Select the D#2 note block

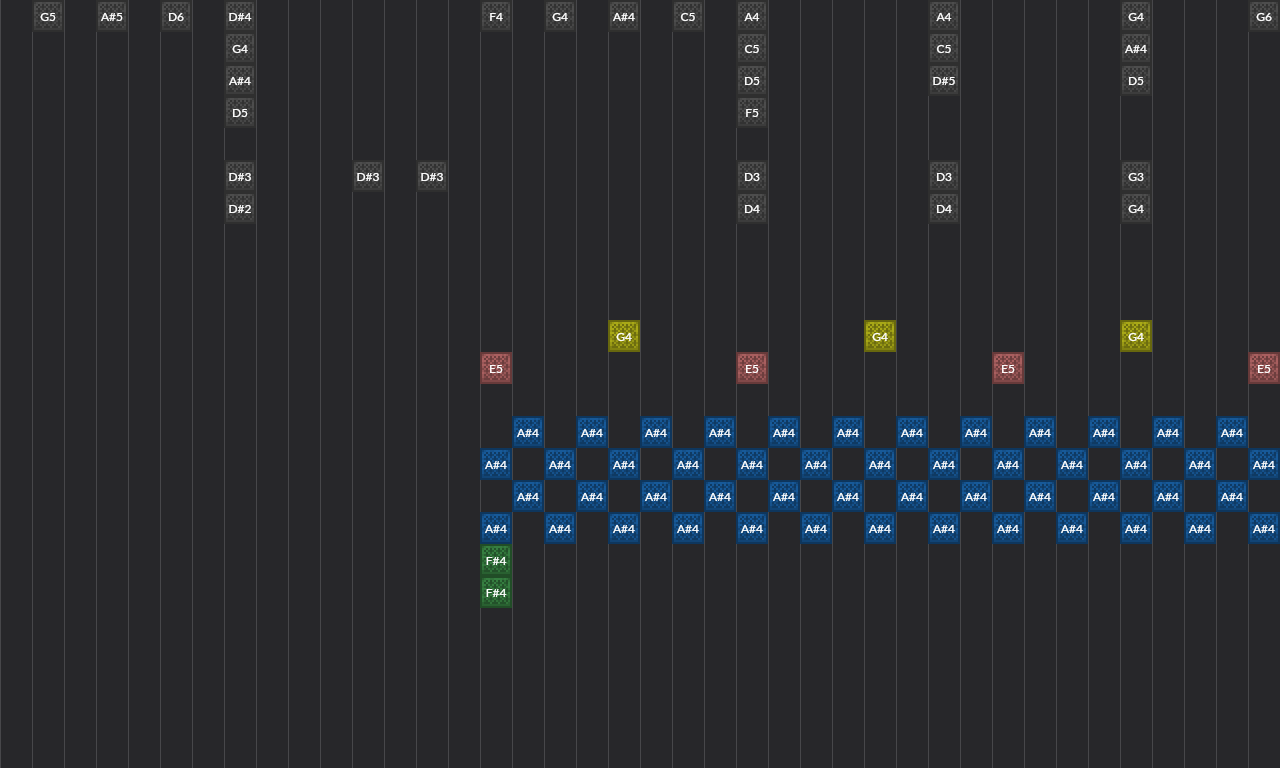coord(240,209)
